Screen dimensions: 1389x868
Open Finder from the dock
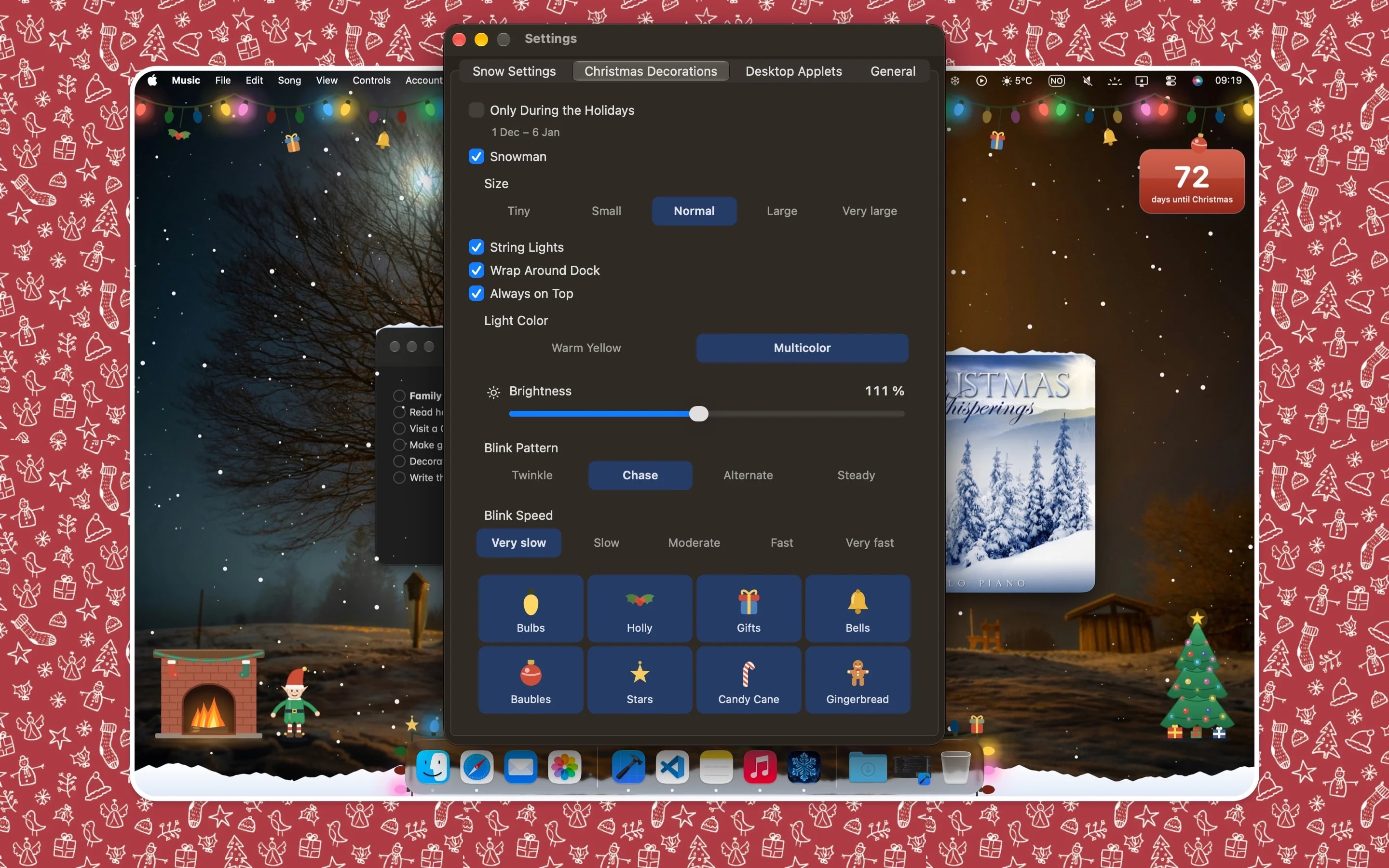pyautogui.click(x=433, y=766)
